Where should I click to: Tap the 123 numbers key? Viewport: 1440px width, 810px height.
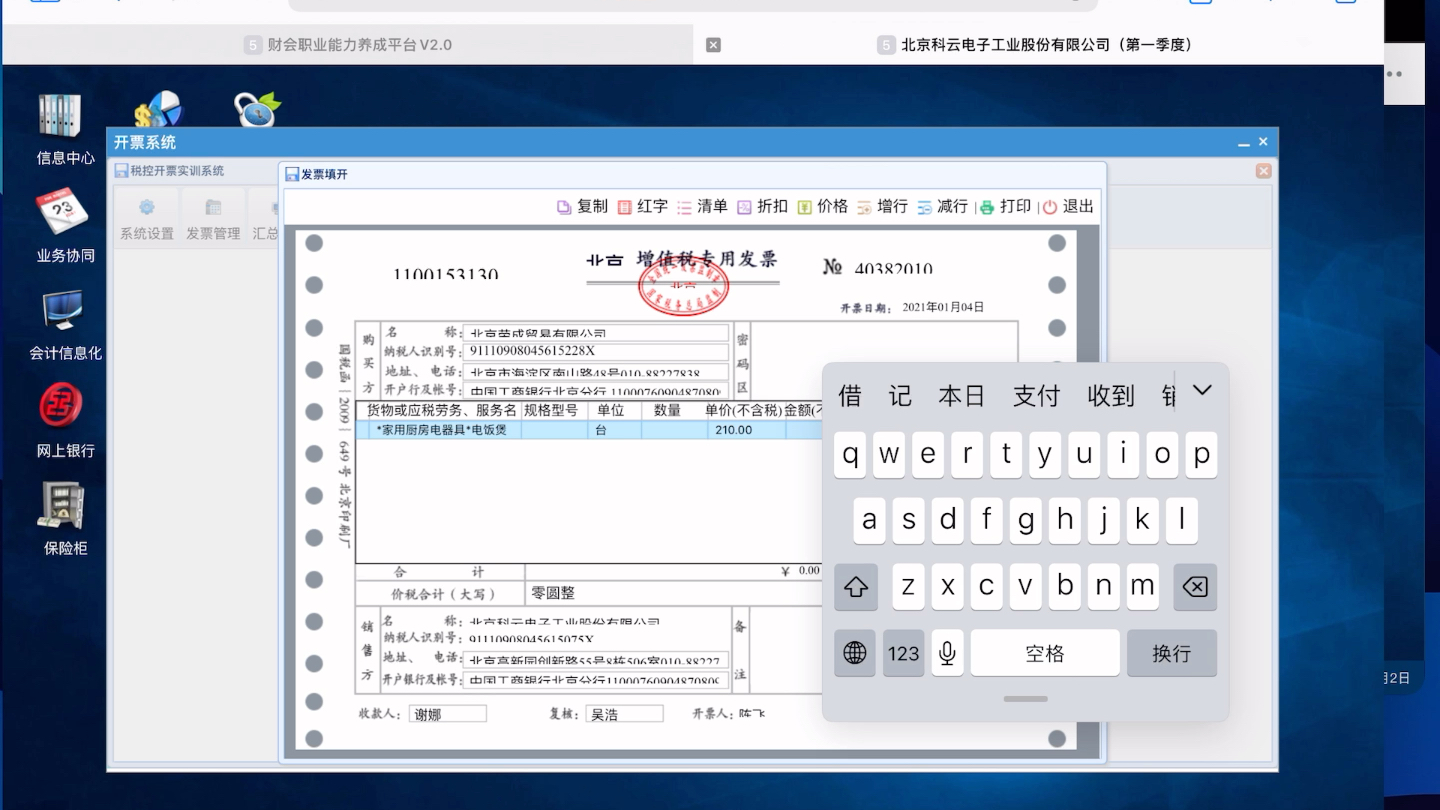pos(903,653)
